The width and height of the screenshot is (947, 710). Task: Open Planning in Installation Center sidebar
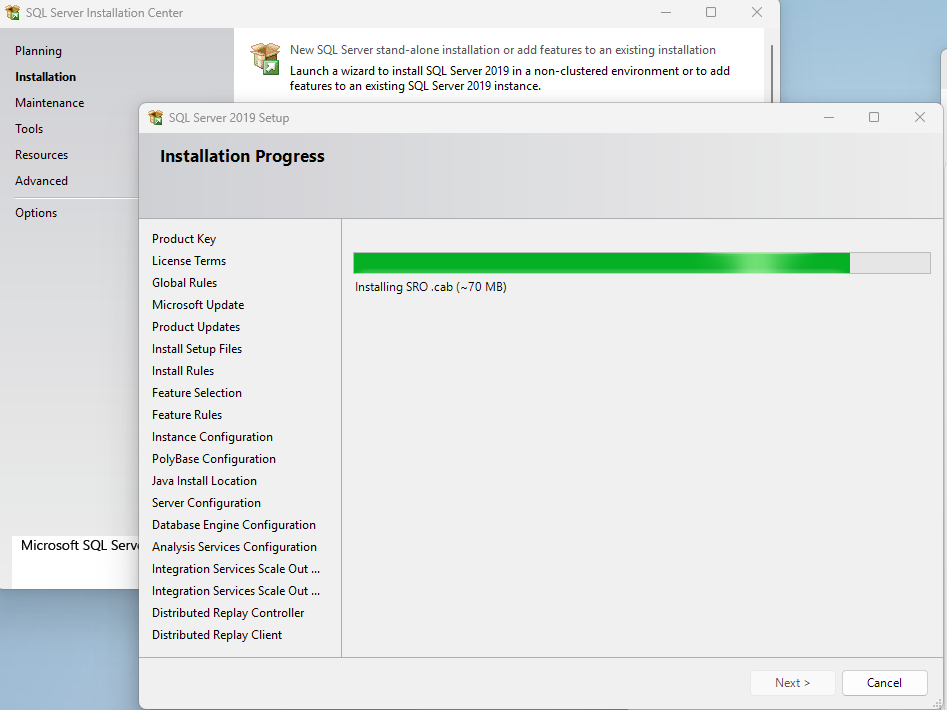pos(39,51)
